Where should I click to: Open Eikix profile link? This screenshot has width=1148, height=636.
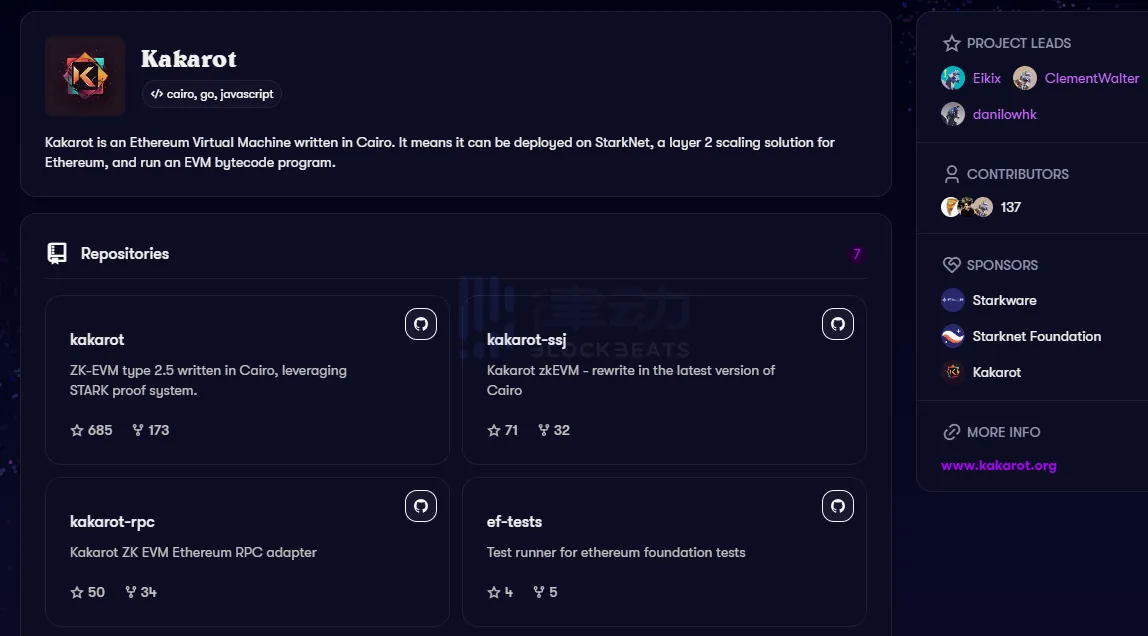point(987,78)
